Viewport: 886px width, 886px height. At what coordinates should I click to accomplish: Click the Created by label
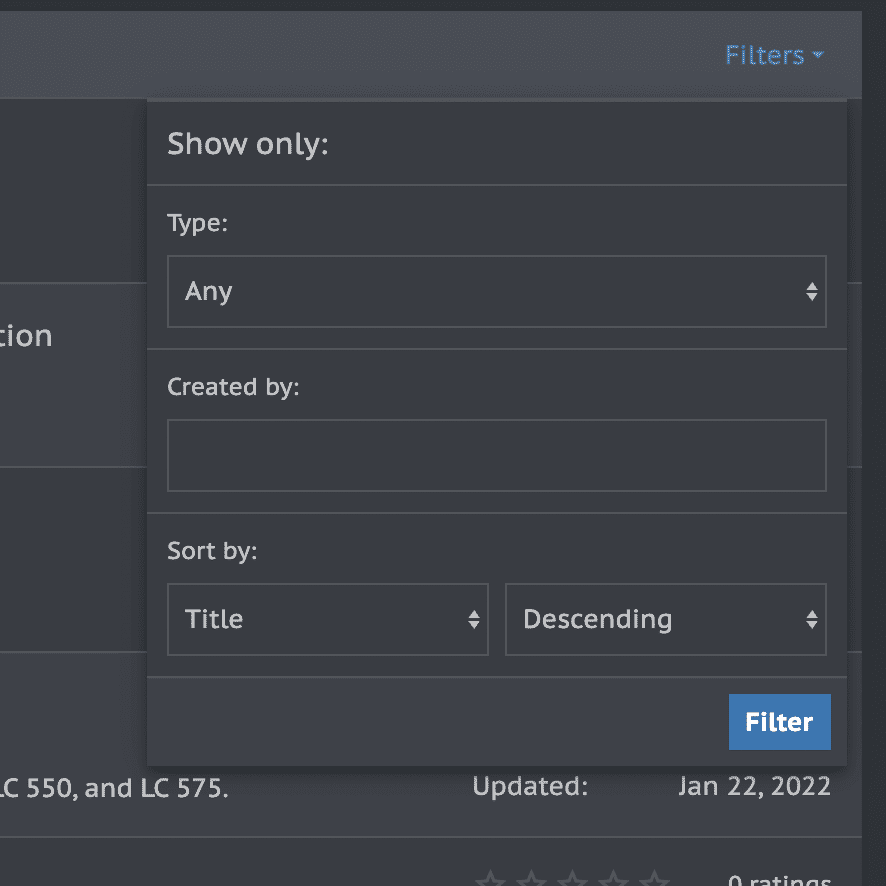pyautogui.click(x=233, y=387)
